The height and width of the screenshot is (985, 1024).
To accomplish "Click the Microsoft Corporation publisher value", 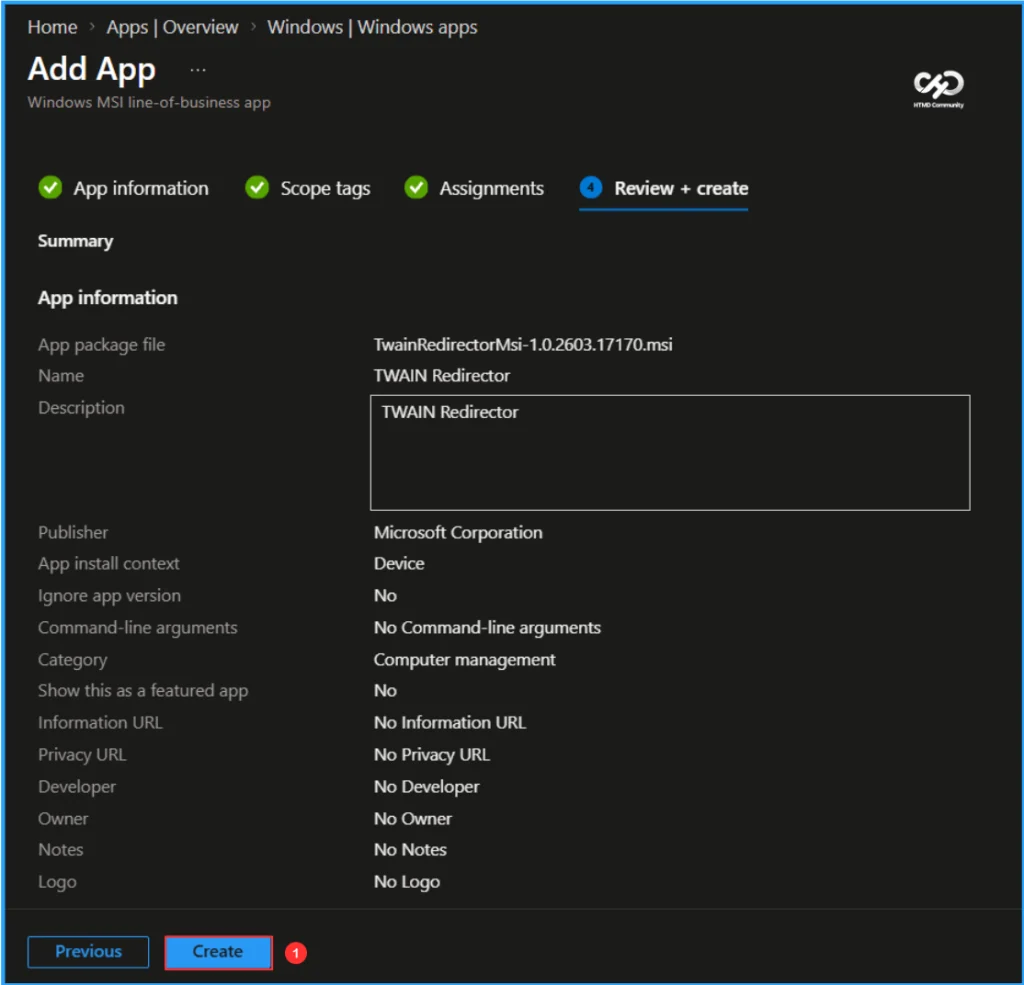I will coord(458,532).
